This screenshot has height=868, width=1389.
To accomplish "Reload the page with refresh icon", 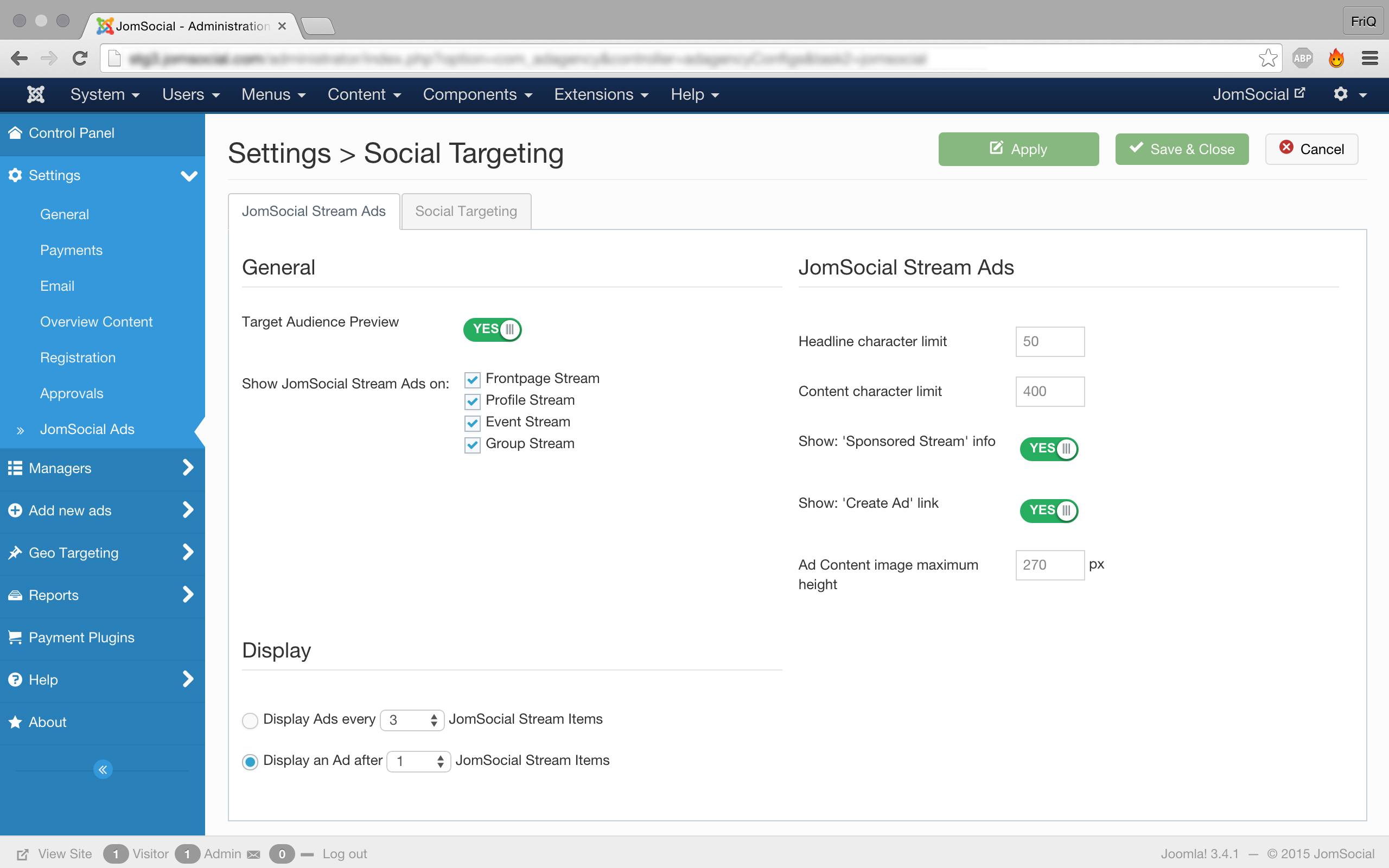I will pos(80,58).
